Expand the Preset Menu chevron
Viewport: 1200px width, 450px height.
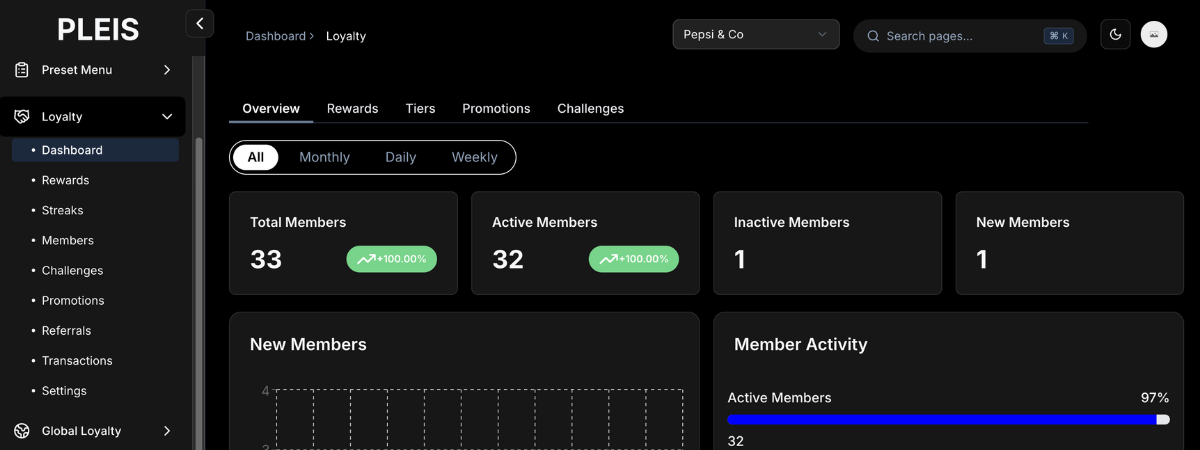pos(167,70)
